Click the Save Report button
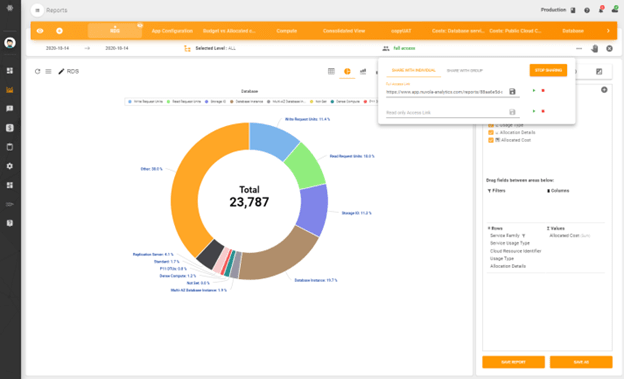Image resolution: width=624 pixels, height=379 pixels. [513, 362]
